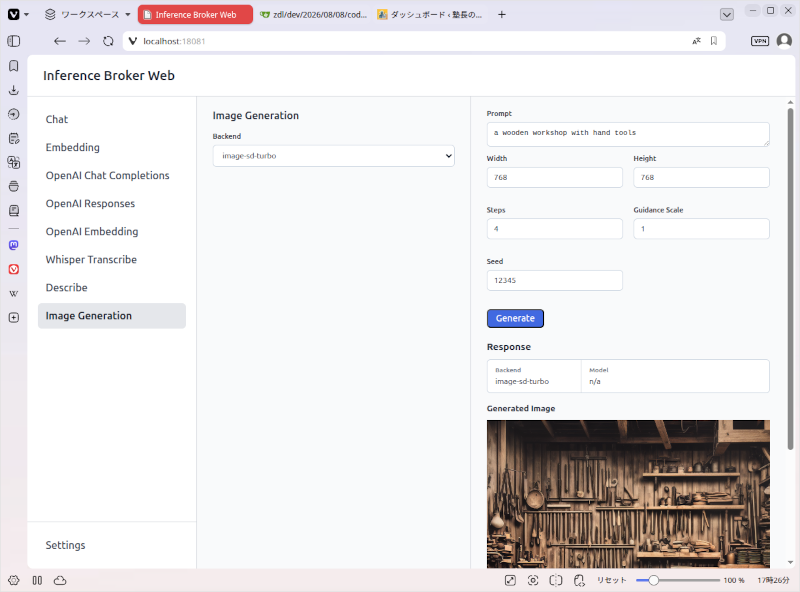Click the Height field
The width and height of the screenshot is (800, 592).
click(x=702, y=178)
